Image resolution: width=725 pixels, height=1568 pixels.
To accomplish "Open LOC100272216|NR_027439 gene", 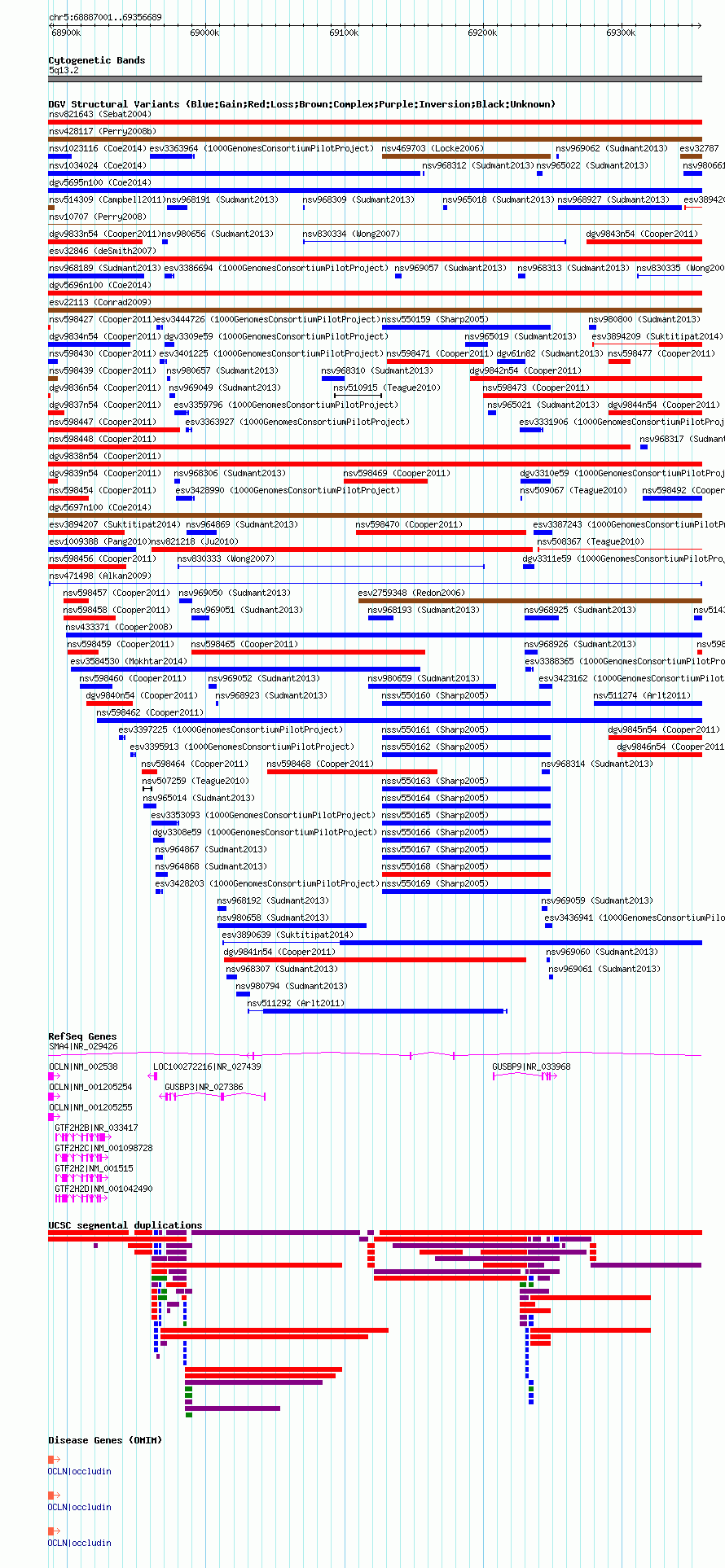I will pos(207,1067).
